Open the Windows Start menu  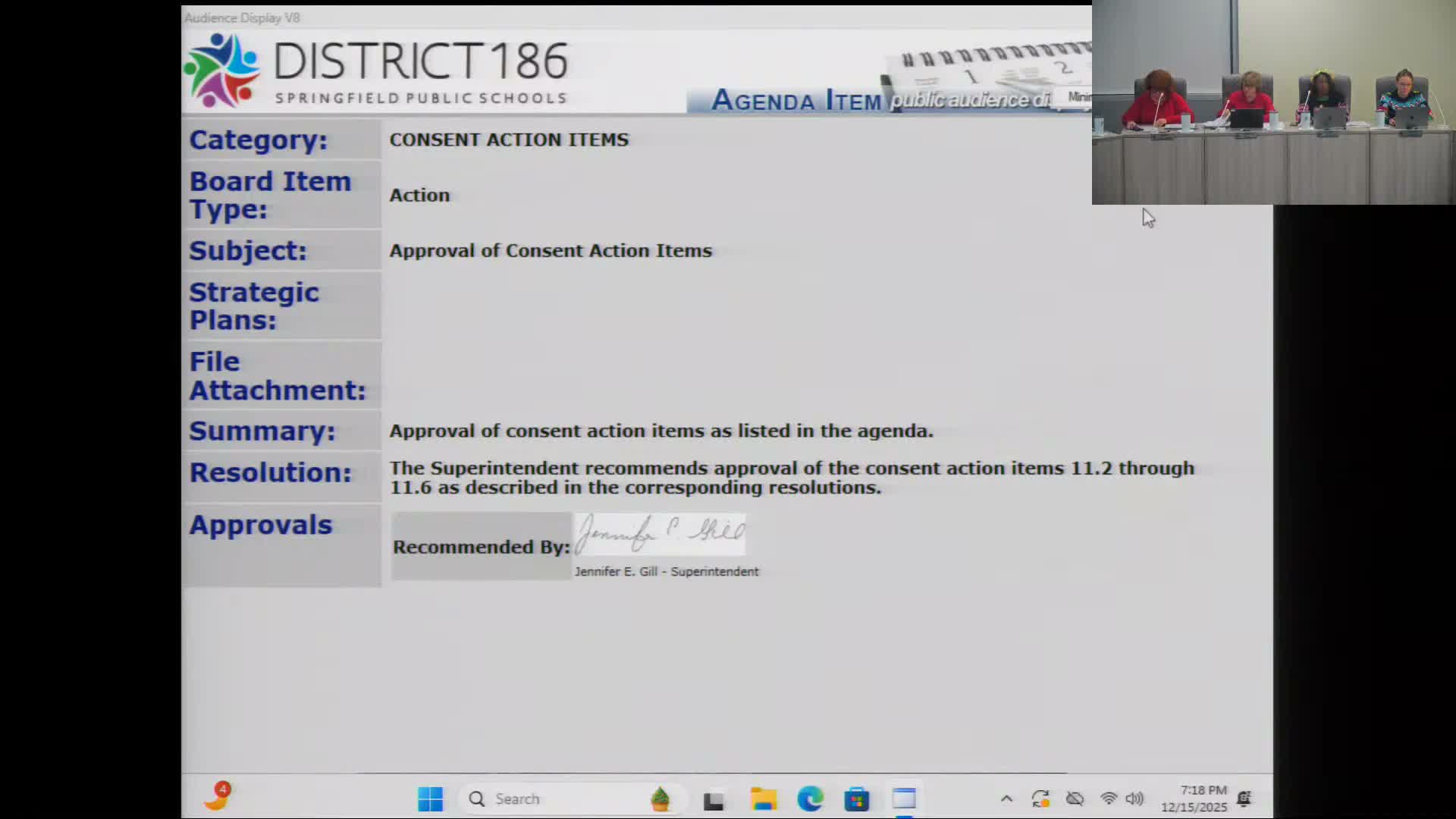click(430, 799)
